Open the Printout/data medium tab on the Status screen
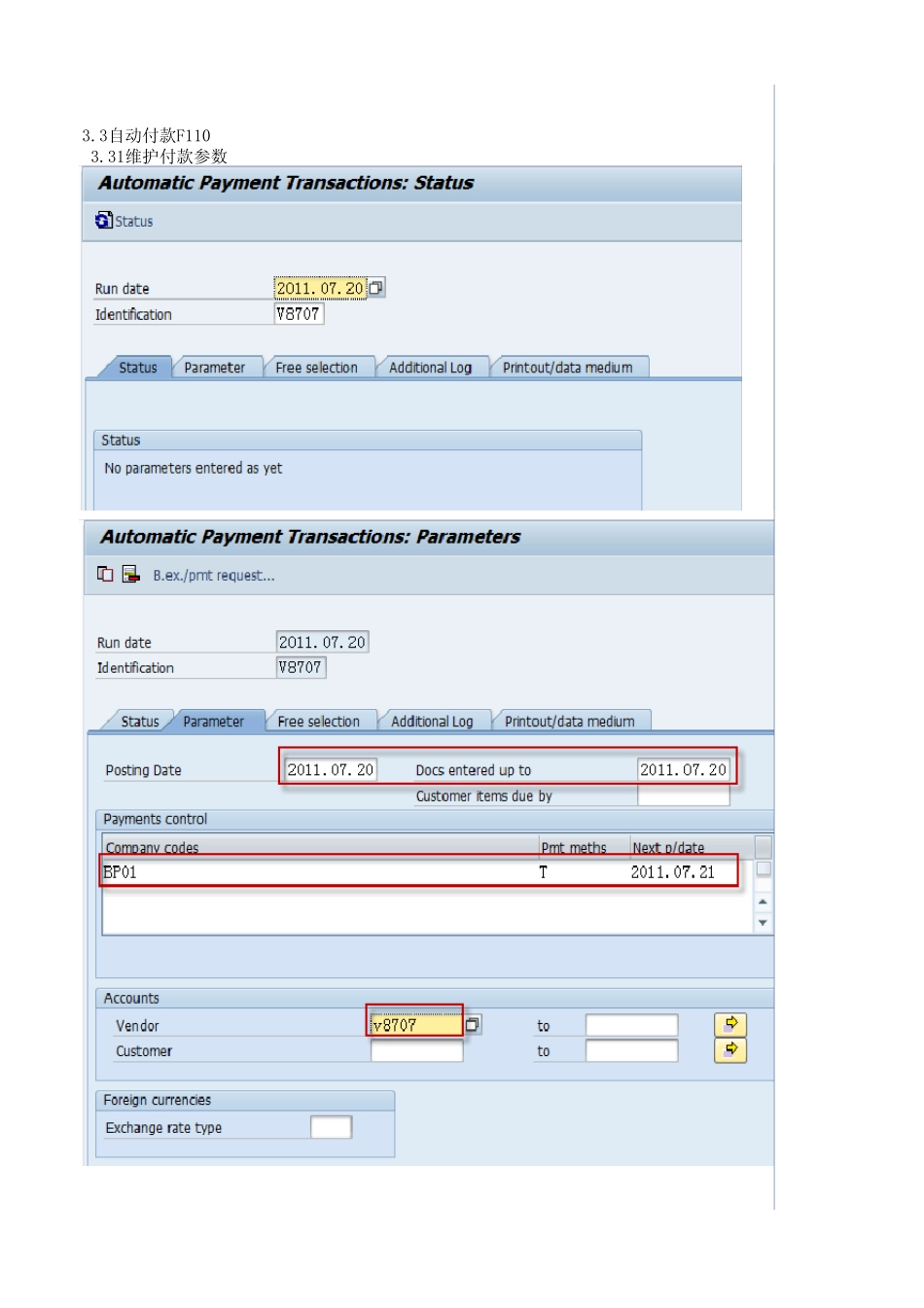The height and width of the screenshot is (1308, 924). (568, 368)
